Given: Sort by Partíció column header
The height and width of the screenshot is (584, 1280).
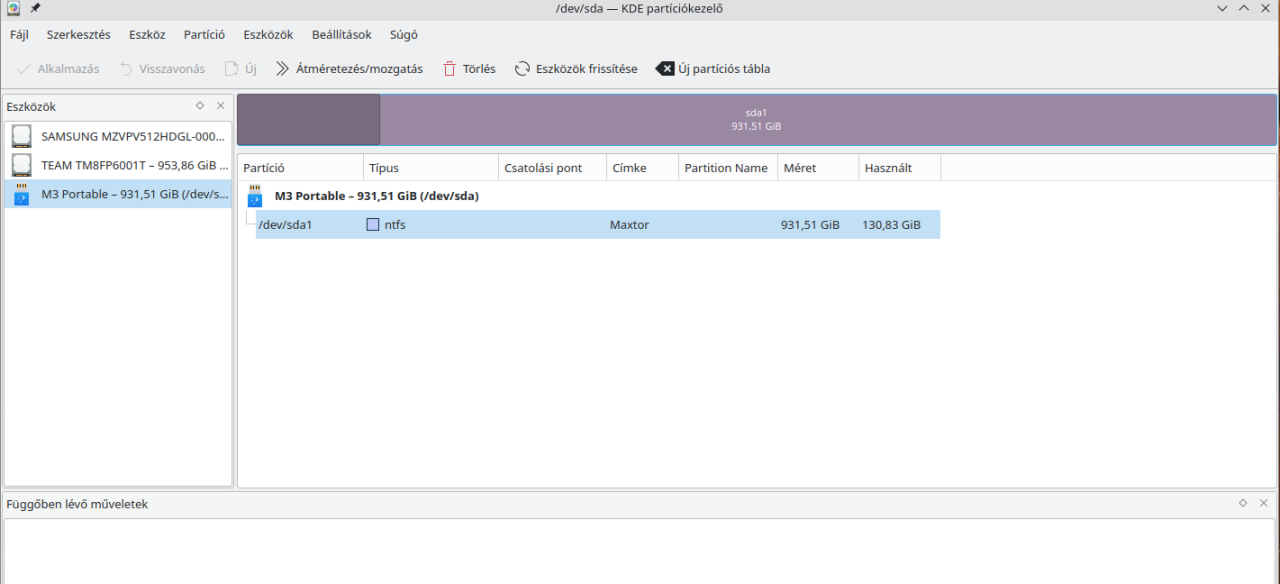Looking at the screenshot, I should point(301,168).
